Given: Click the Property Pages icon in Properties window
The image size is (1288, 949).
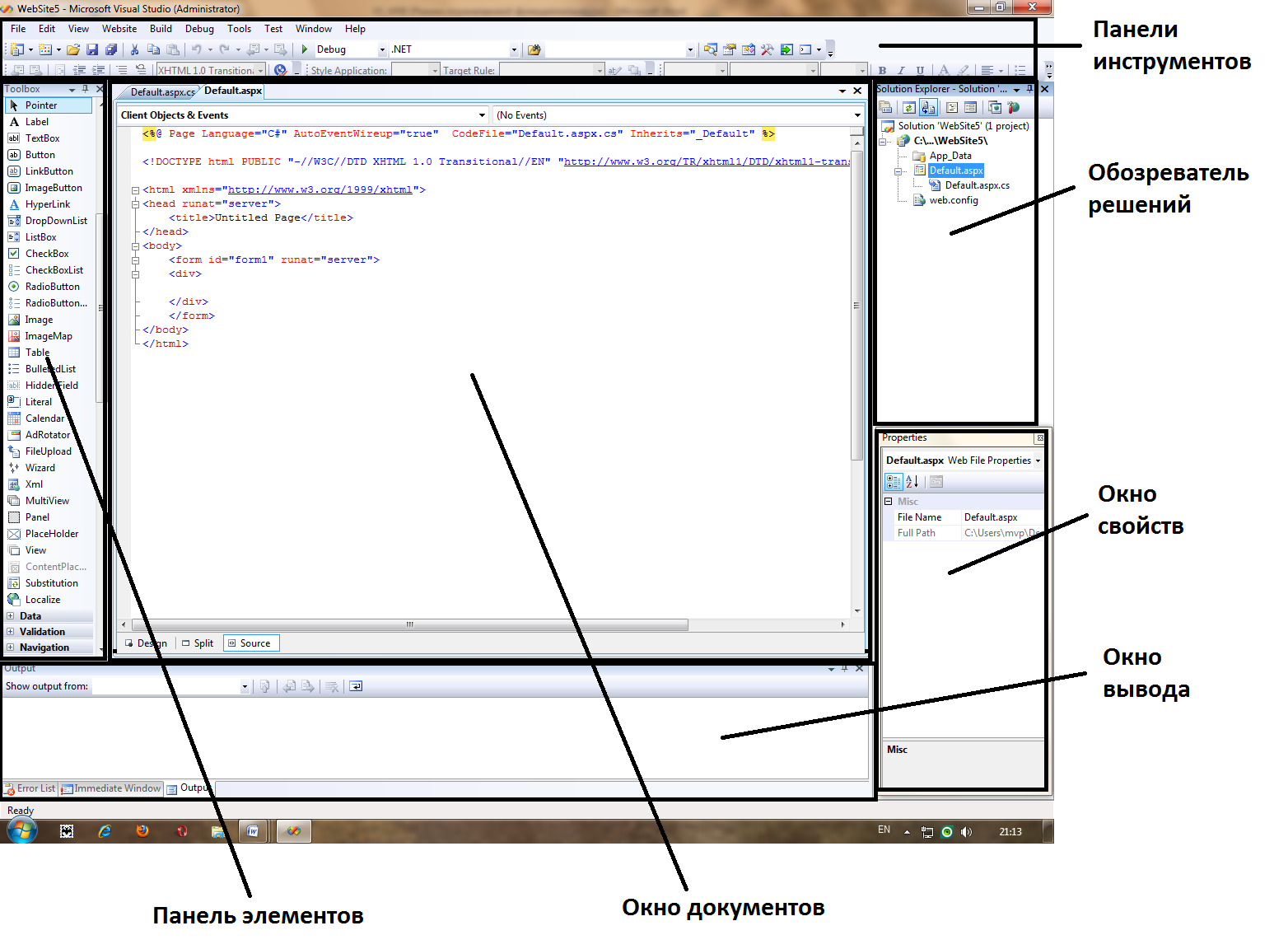Looking at the screenshot, I should click(936, 482).
